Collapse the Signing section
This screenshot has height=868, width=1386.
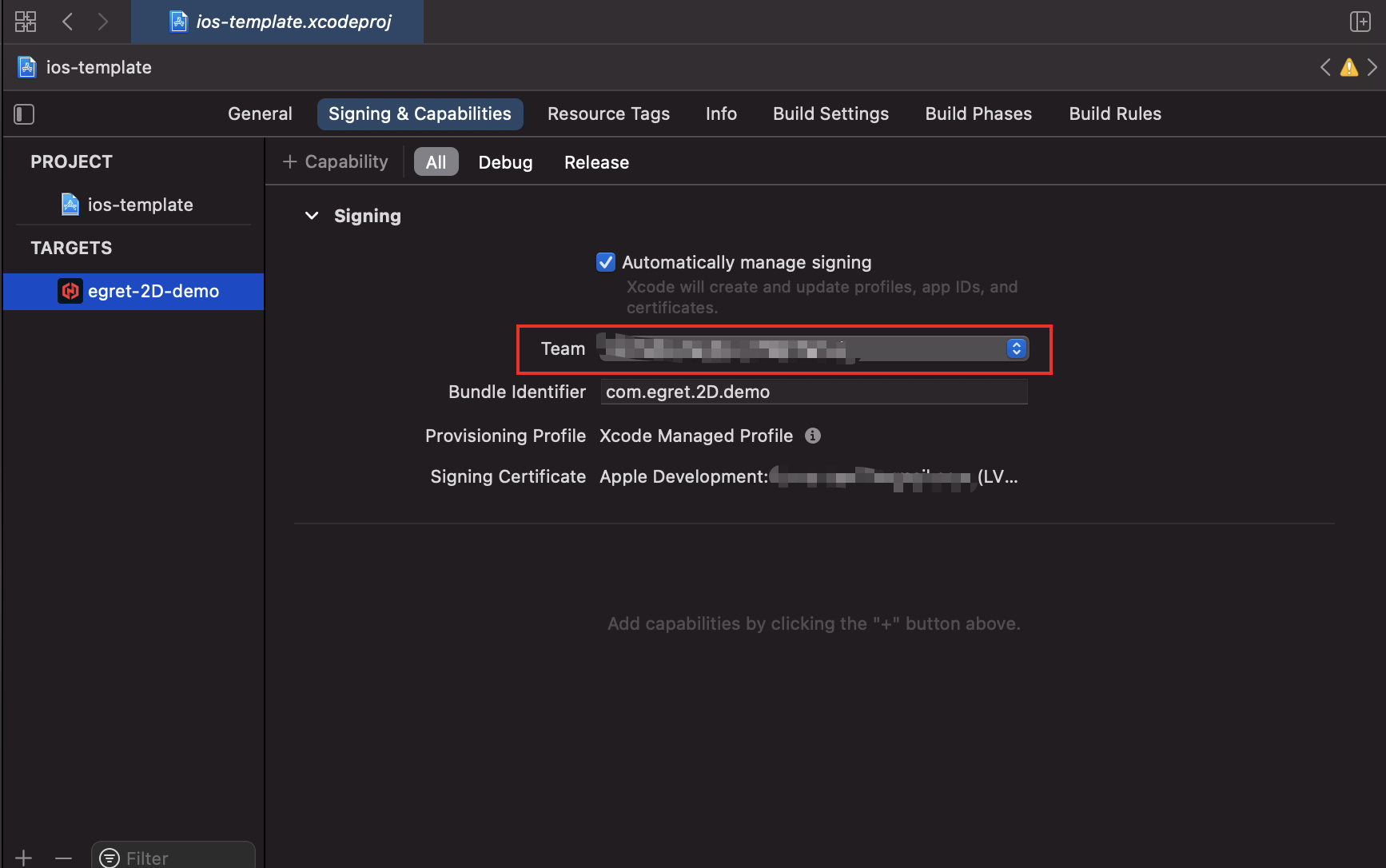[312, 216]
